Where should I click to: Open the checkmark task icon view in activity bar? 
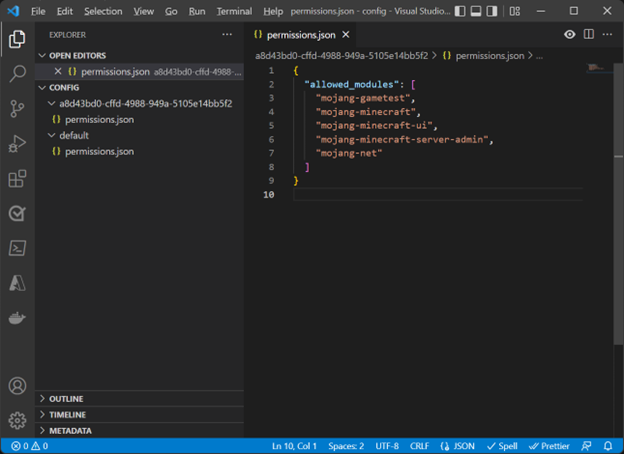[x=17, y=214]
